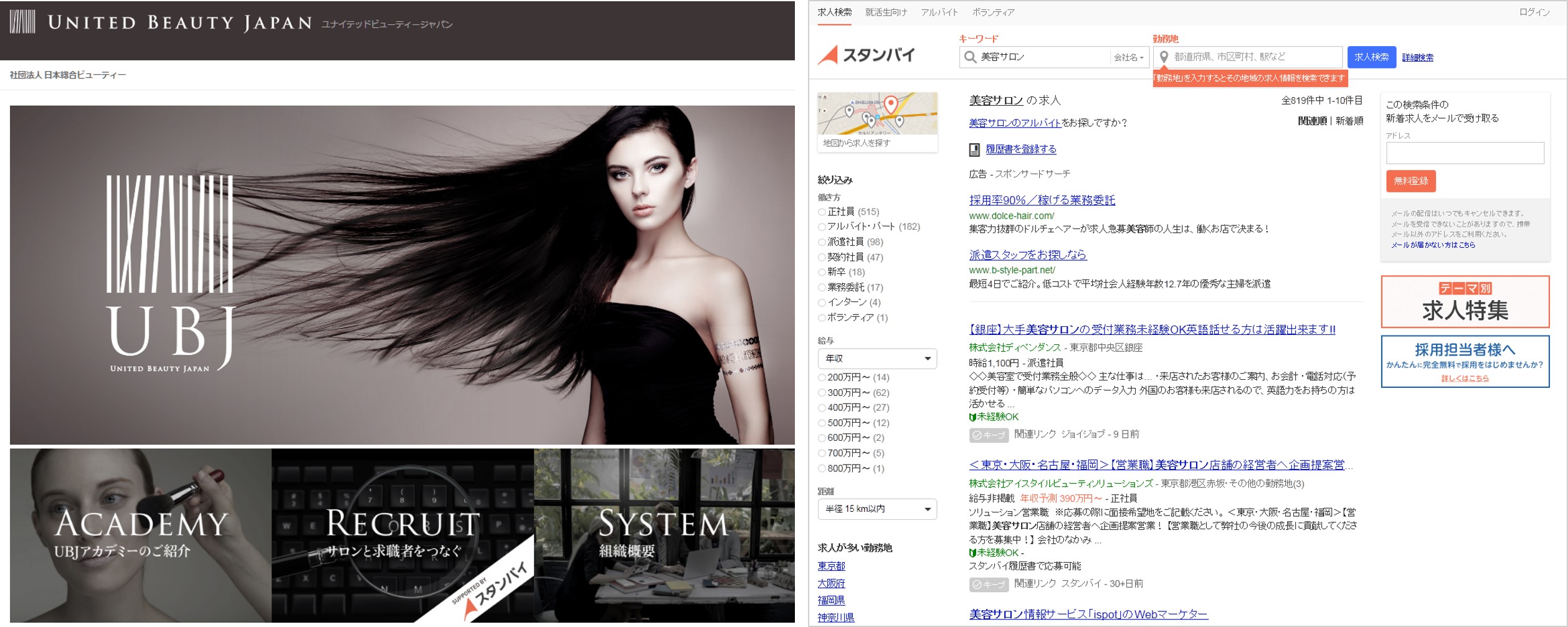Image resolution: width=1568 pixels, height=627 pixels.
Task: Click the テーマ別 求人特集 banner
Action: tap(1465, 302)
